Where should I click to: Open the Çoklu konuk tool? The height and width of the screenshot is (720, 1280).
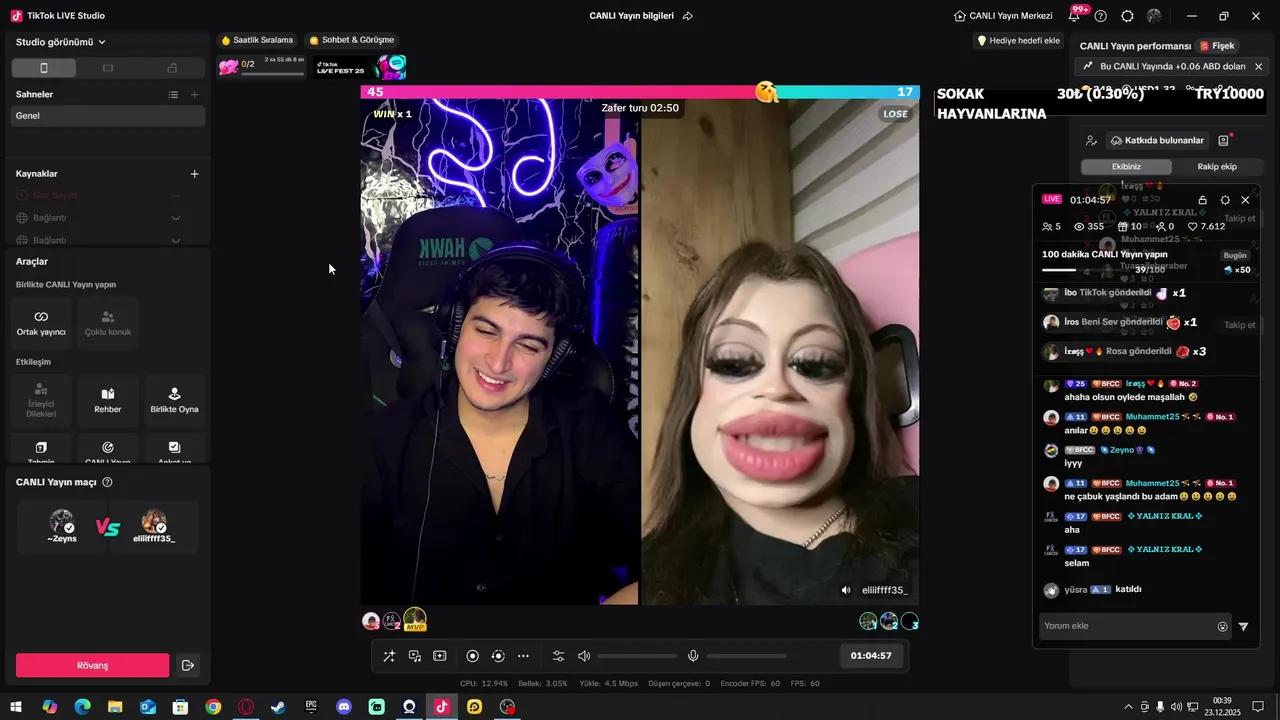pyautogui.click(x=108, y=323)
